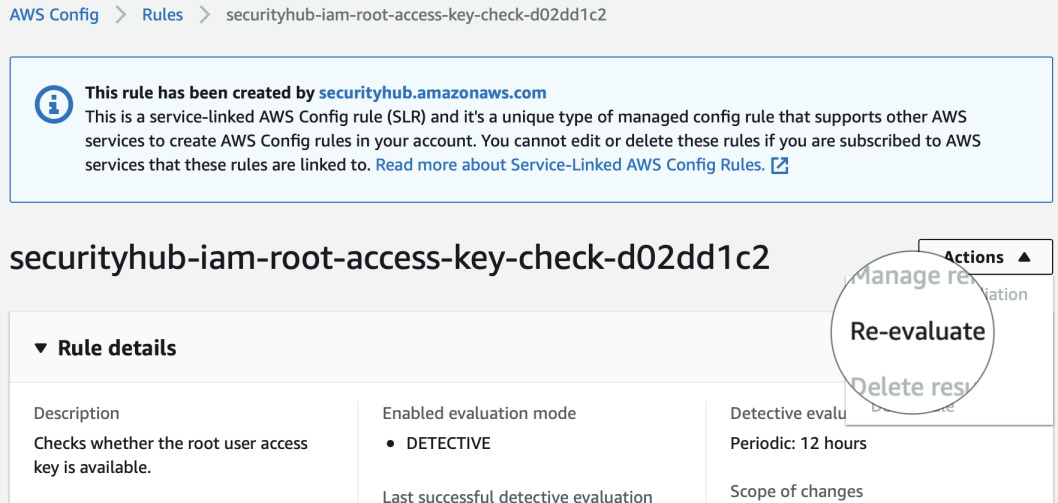Screen dimensions: 1058x503
Task: Navigate to Rules in the breadcrumb
Action: coord(162,16)
